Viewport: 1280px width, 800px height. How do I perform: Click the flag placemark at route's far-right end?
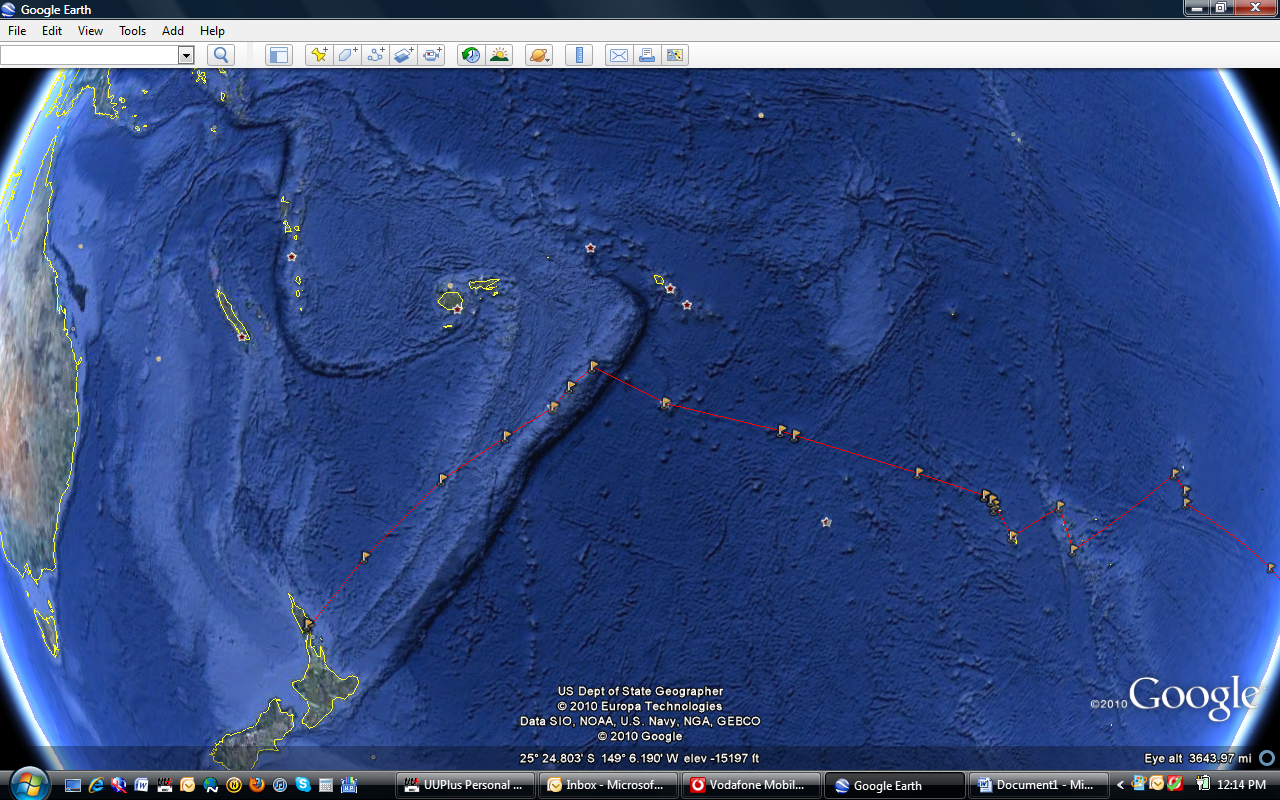(1271, 567)
